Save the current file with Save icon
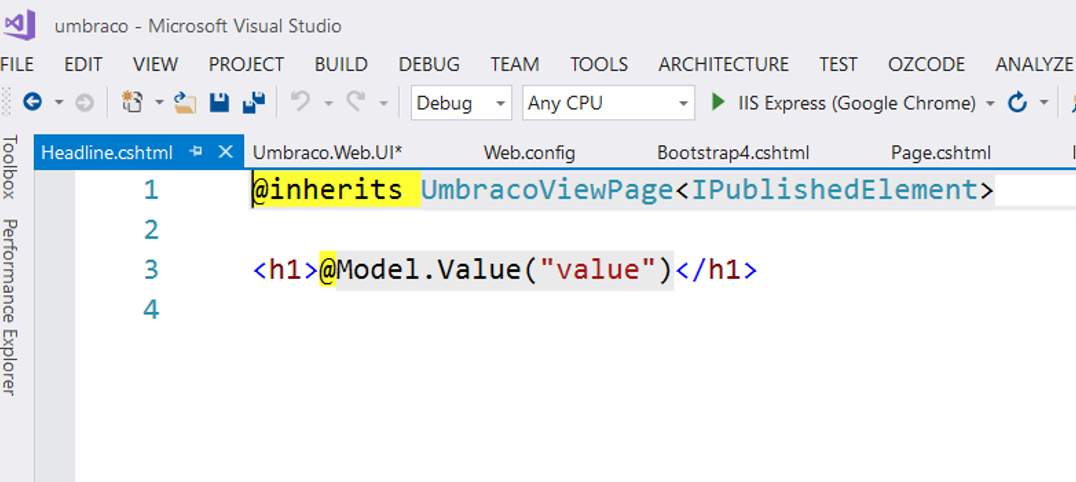This screenshot has height=482, width=1076. [x=219, y=103]
